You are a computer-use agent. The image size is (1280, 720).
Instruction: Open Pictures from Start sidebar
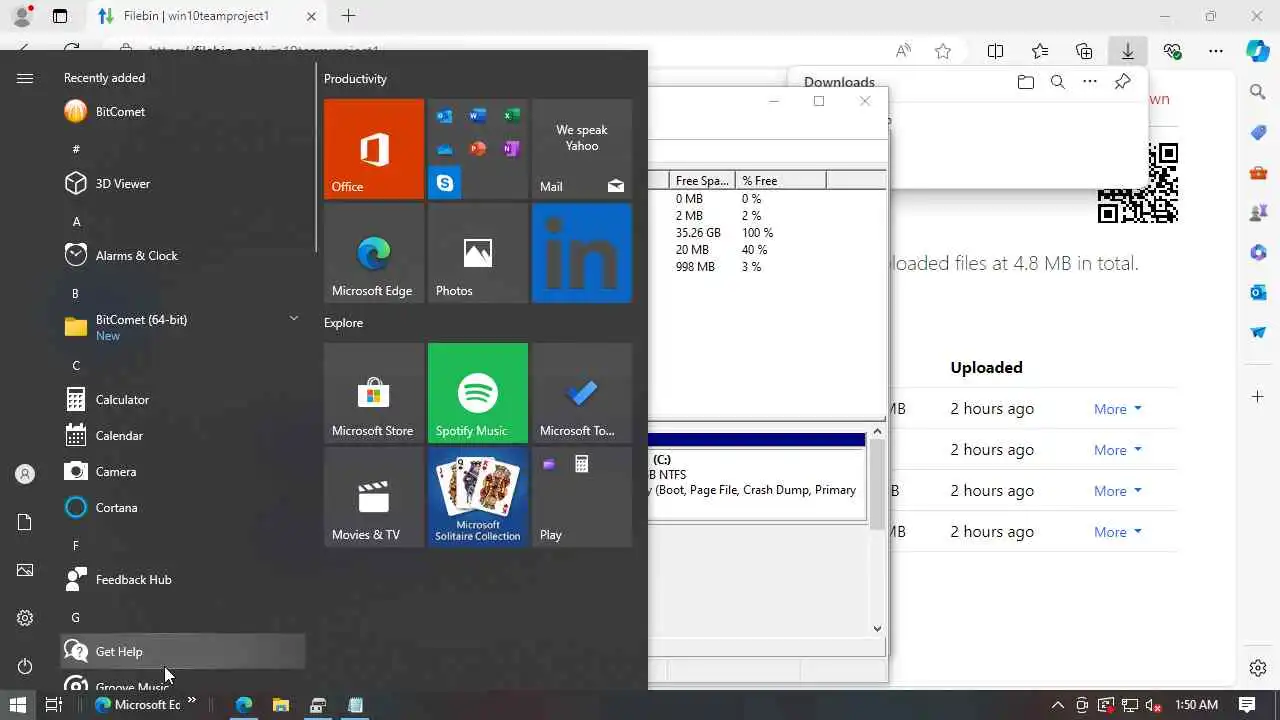(x=25, y=570)
